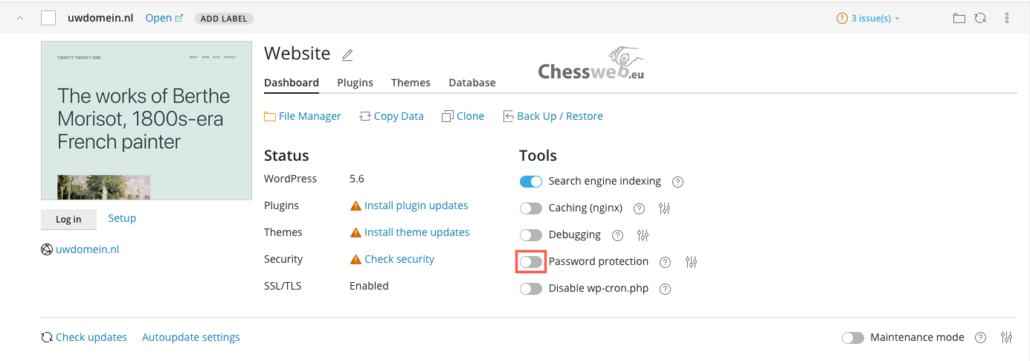Turn off Search engine indexing toggle

[531, 181]
